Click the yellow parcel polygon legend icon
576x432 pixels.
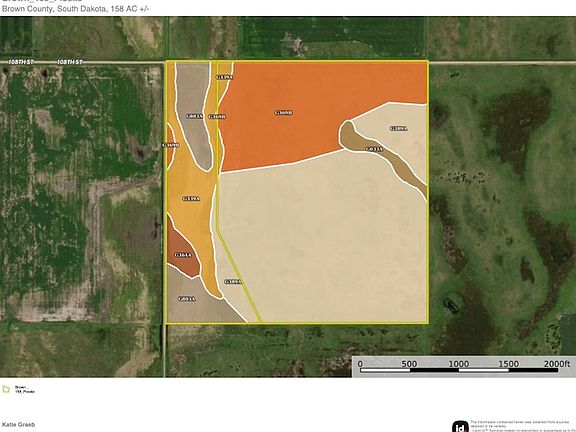[x=6, y=389]
